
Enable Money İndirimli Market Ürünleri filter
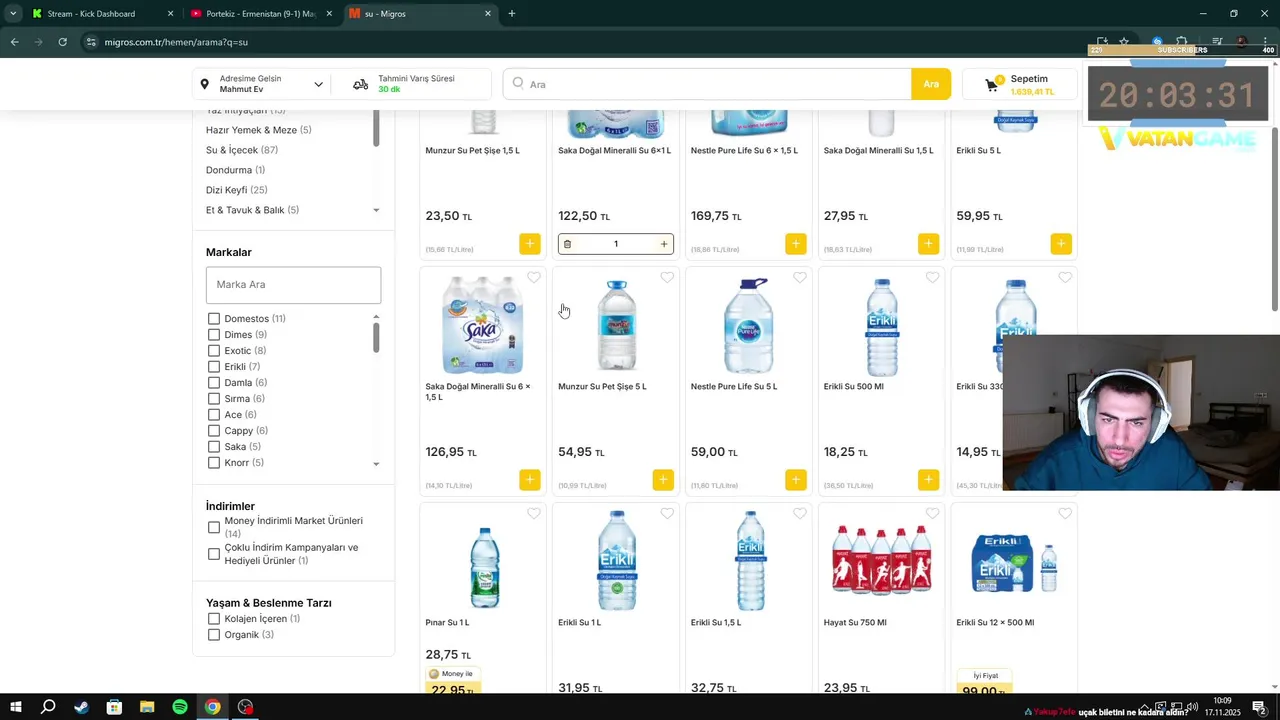click(x=214, y=527)
